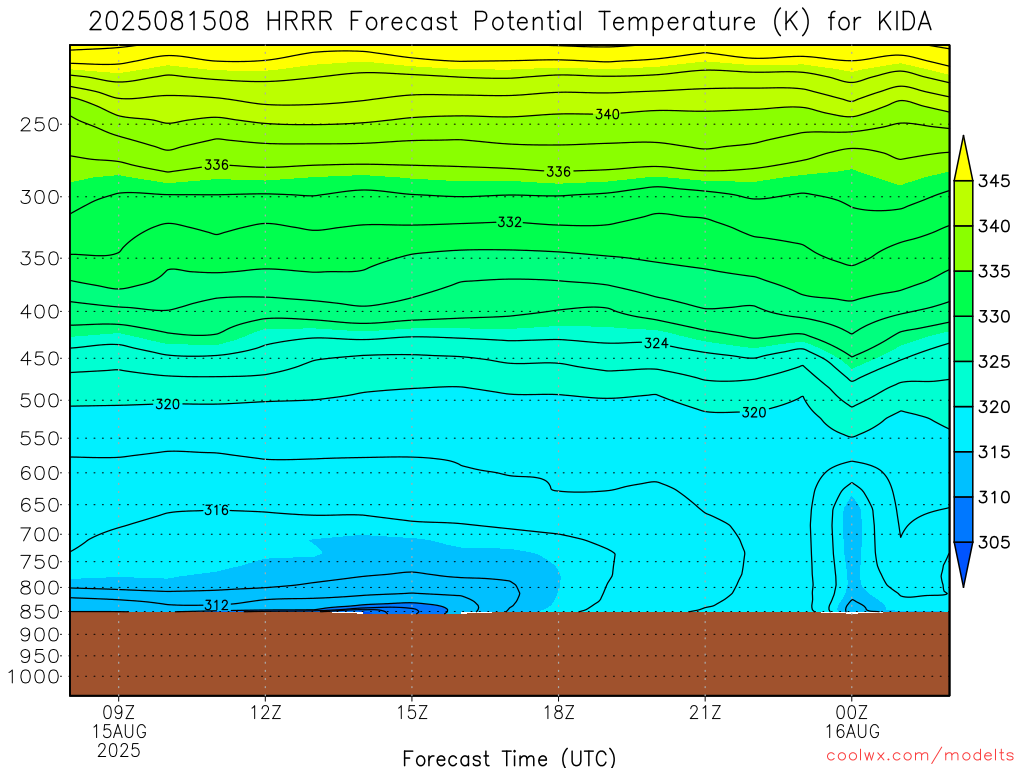Click the 320 contour label near 21Z
1024x768 pixels.
[x=754, y=413]
